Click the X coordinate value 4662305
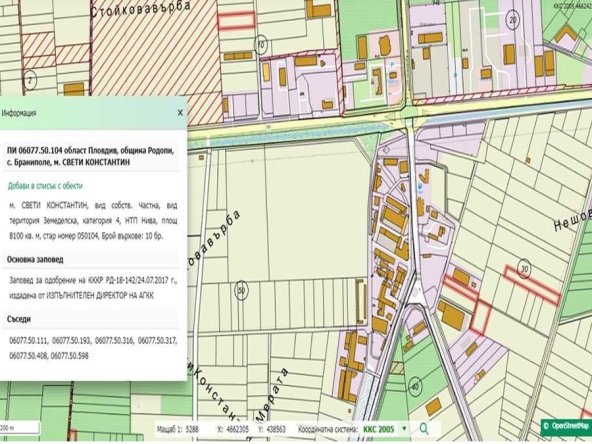The width and height of the screenshot is (592, 444). click(238, 429)
